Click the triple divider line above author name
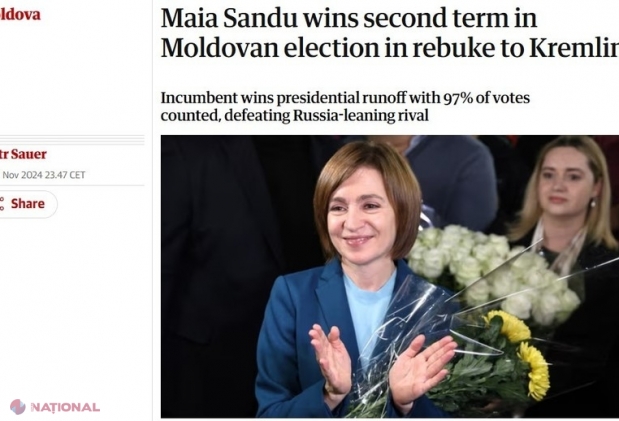619x421 pixels. pyautogui.click(x=72, y=140)
